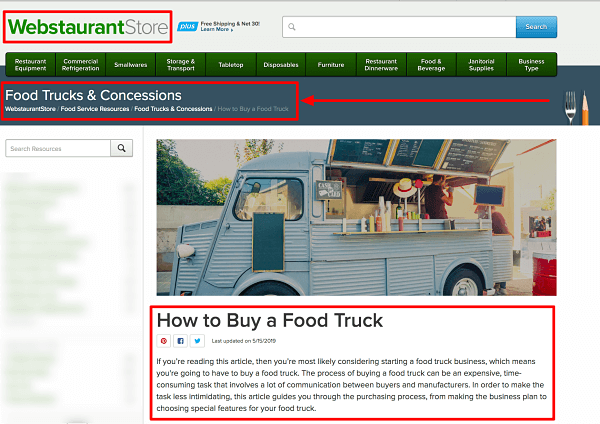This screenshot has width=600, height=424.
Task: Click the Last updated on 5/15/2019 text
Action: [244, 341]
